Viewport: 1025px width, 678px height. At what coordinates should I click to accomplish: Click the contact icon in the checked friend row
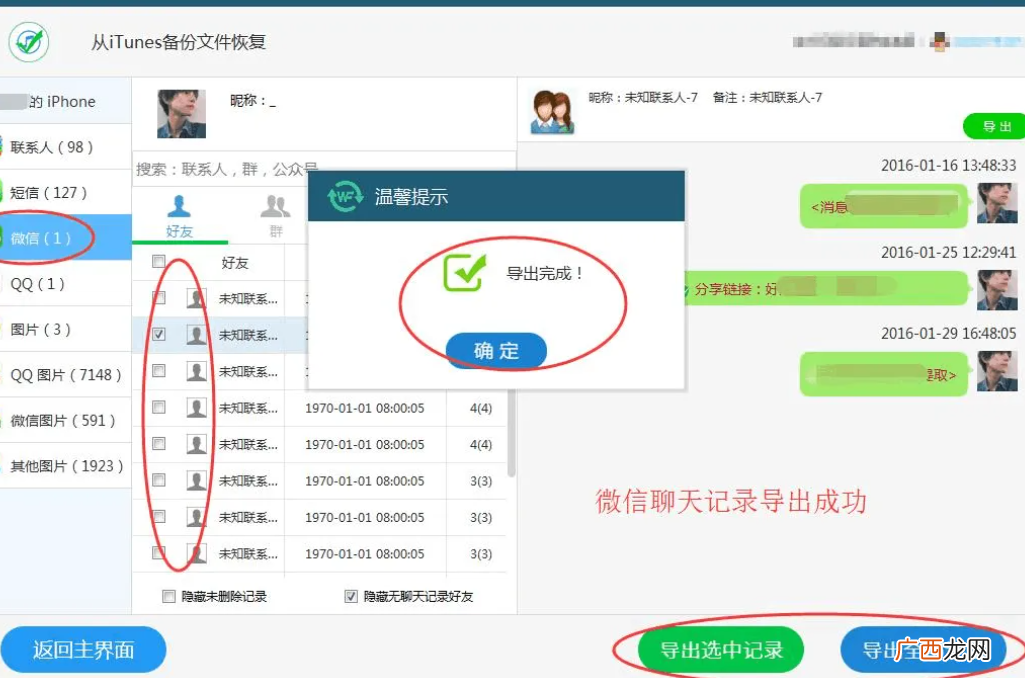(196, 335)
